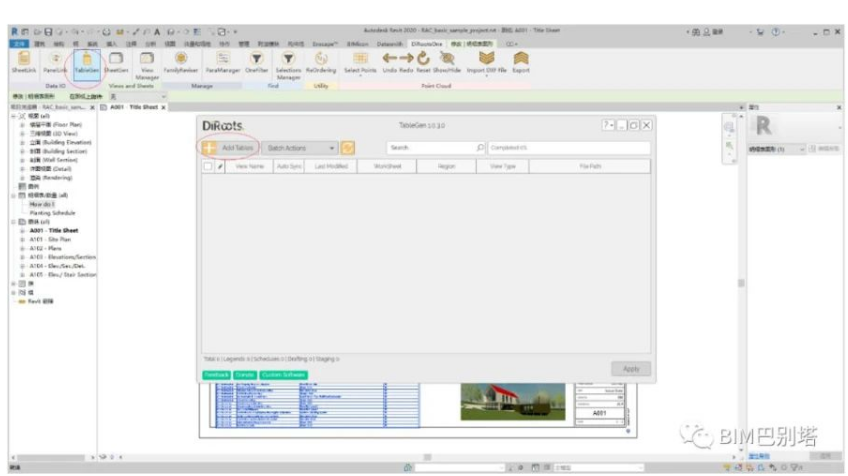The width and height of the screenshot is (848, 476).
Task: Click the Select Points tool
Action: [360, 62]
